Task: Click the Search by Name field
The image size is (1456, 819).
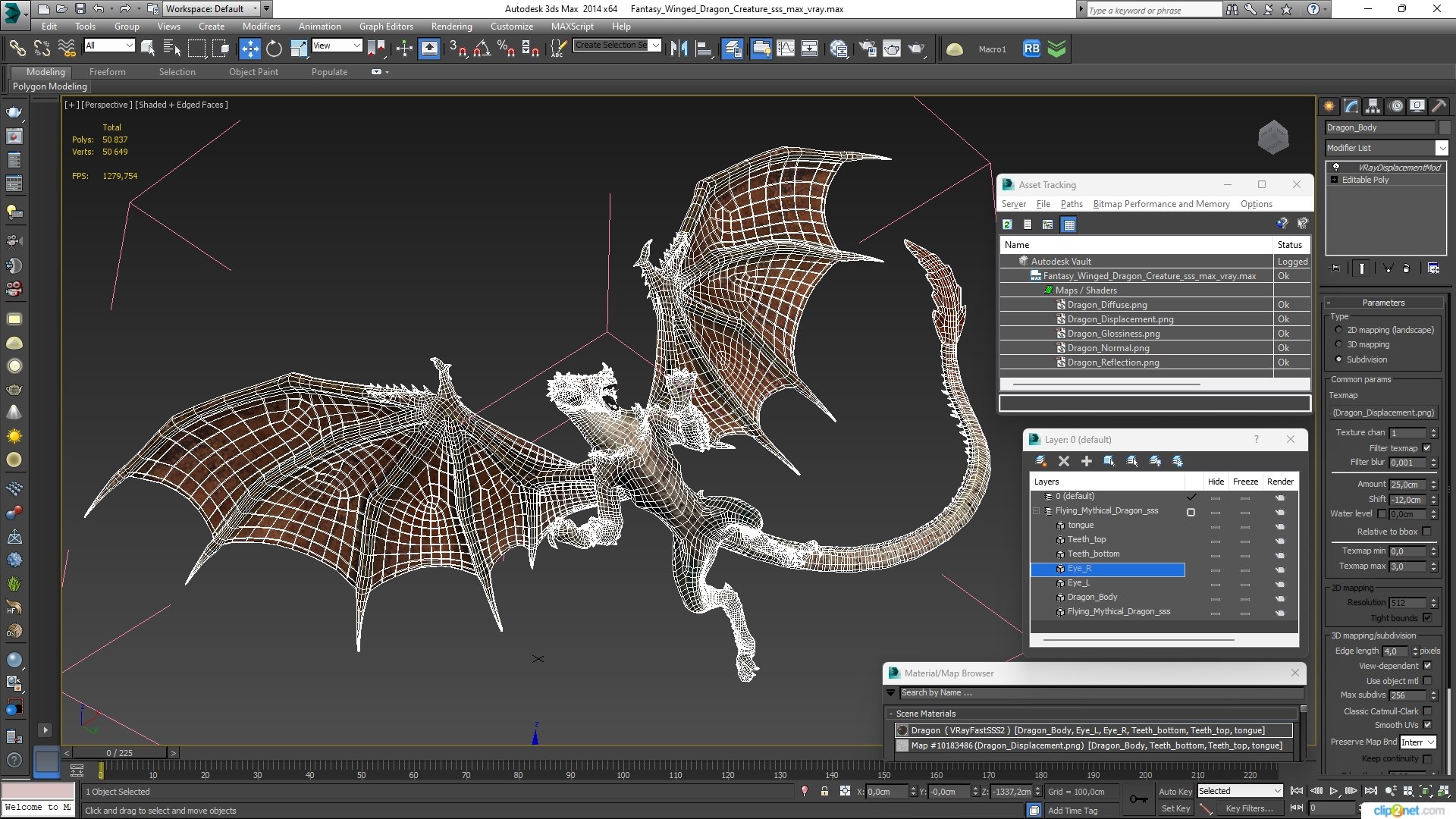Action: pos(1102,692)
